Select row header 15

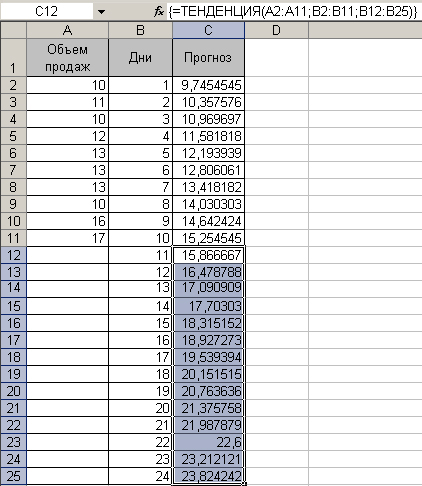coord(13,306)
